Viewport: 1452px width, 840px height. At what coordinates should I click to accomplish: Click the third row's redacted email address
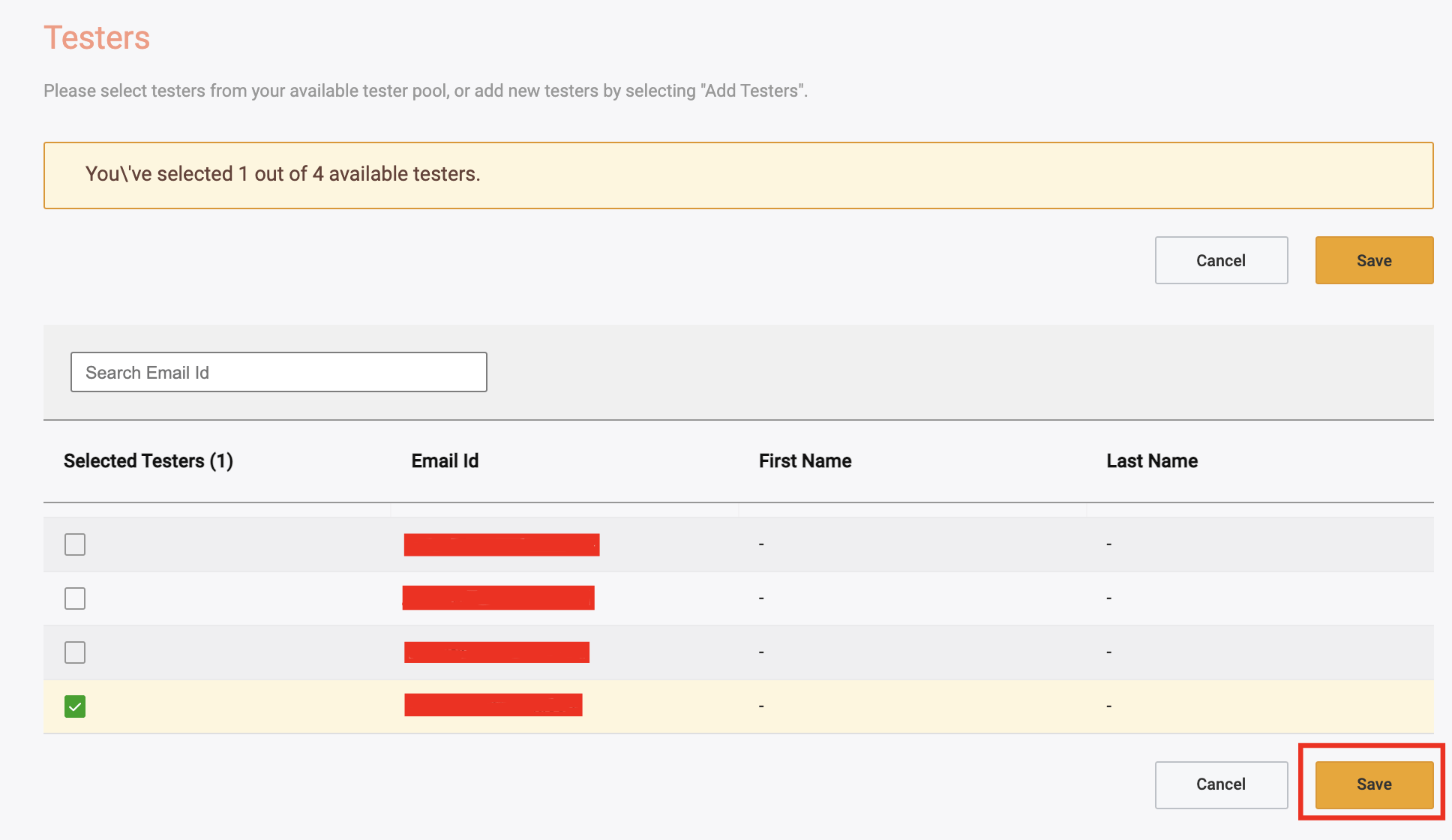(496, 652)
